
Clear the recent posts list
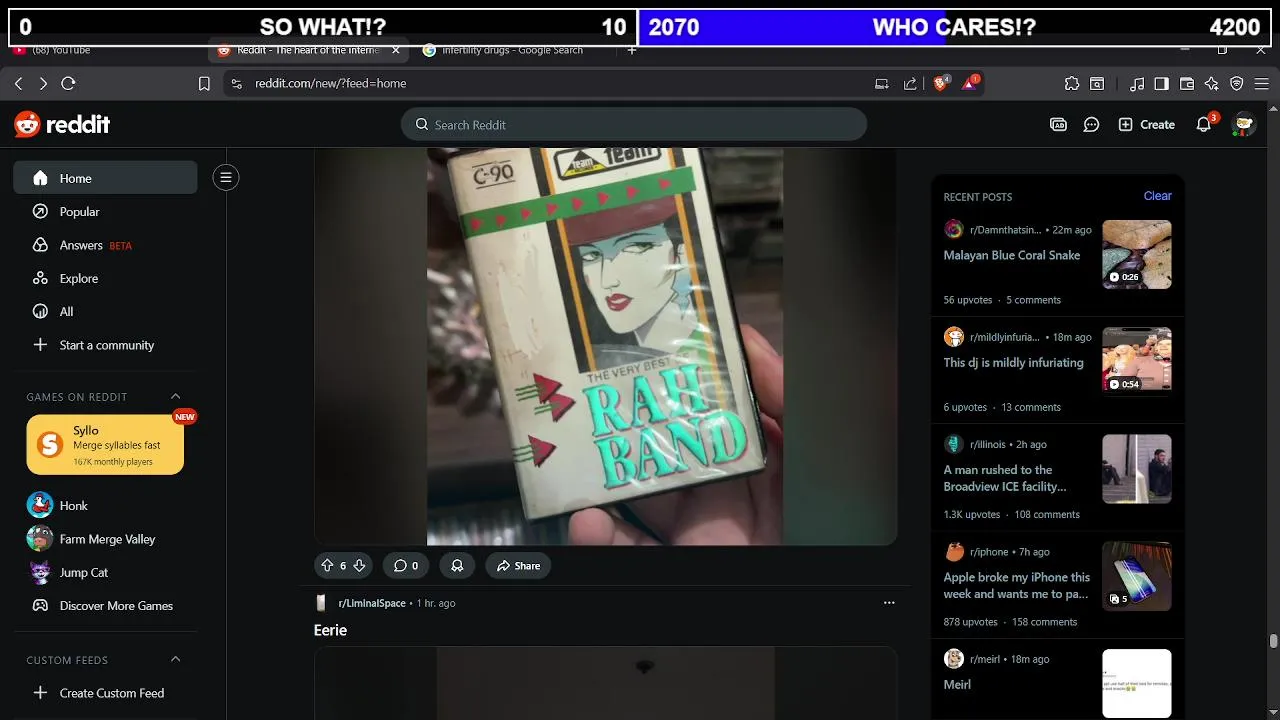click(x=1157, y=196)
